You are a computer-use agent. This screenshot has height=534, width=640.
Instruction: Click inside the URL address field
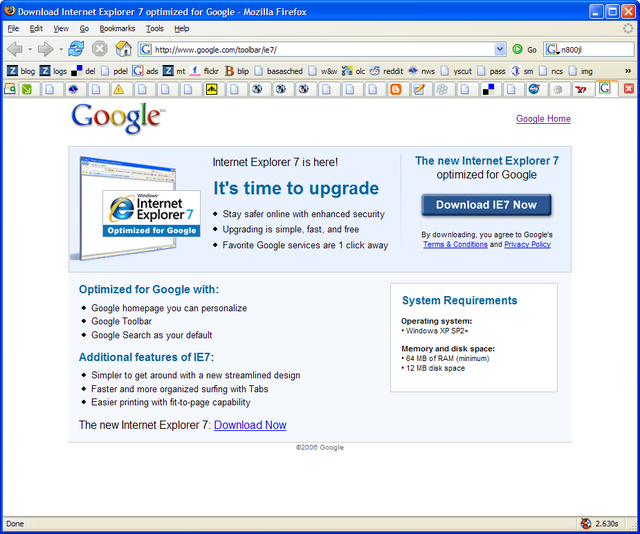[320, 49]
